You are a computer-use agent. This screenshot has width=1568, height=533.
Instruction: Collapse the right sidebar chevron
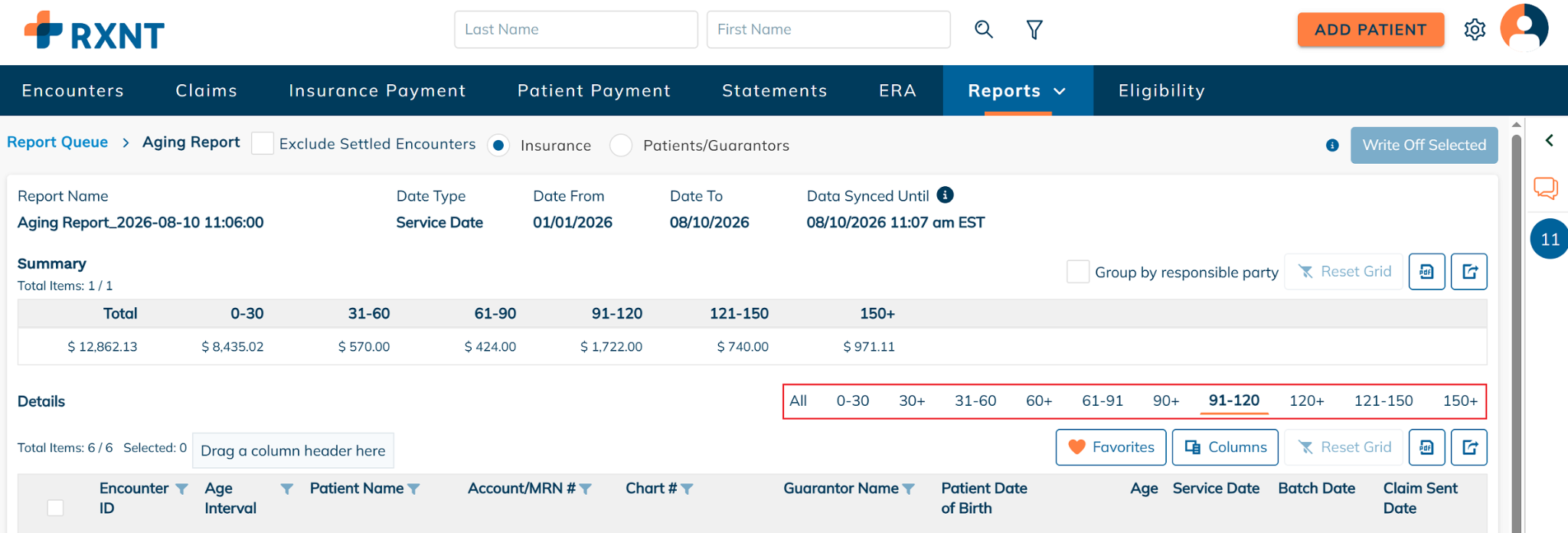(x=1549, y=140)
